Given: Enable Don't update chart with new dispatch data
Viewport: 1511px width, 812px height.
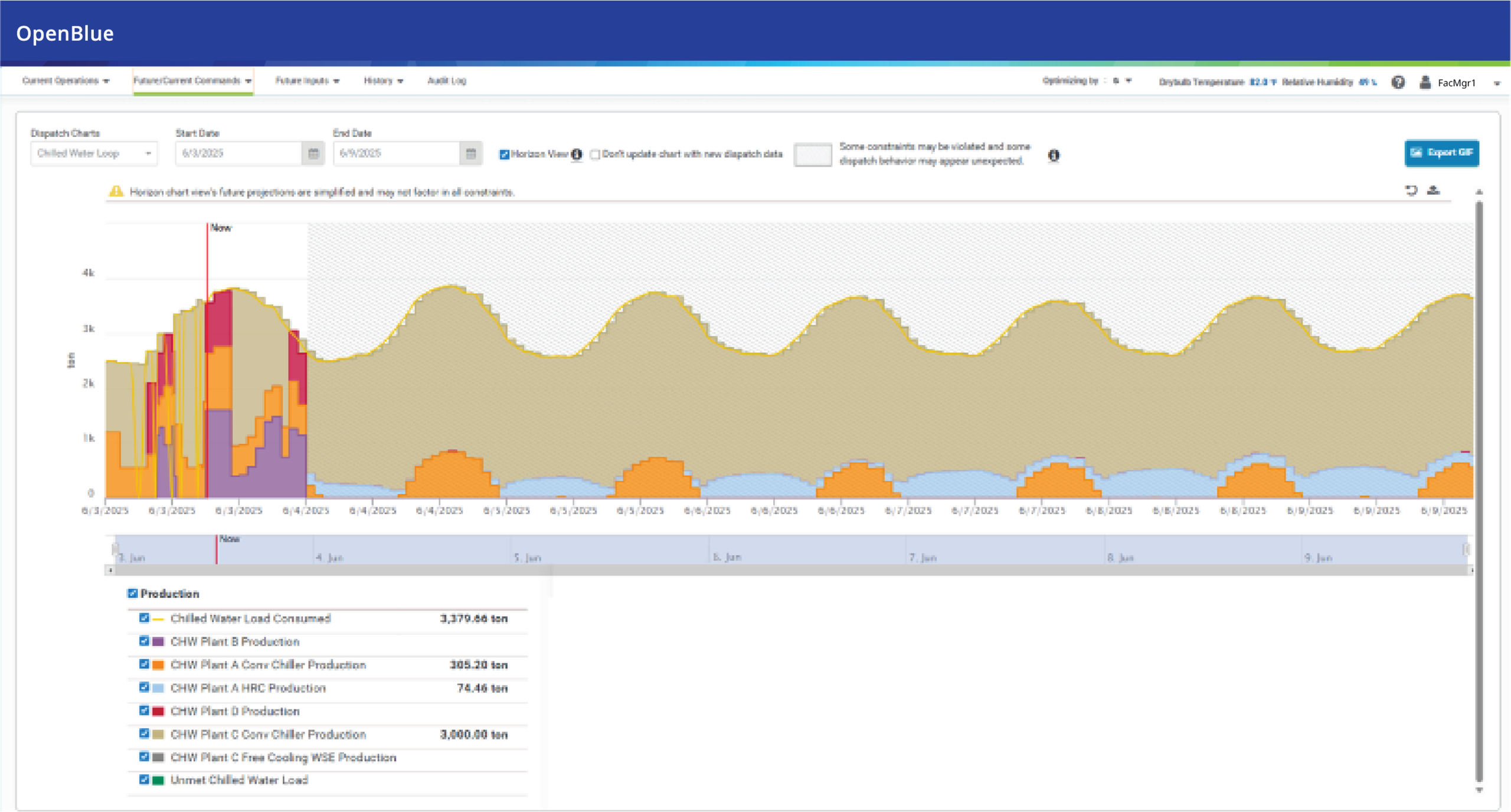Looking at the screenshot, I should pyautogui.click(x=595, y=155).
